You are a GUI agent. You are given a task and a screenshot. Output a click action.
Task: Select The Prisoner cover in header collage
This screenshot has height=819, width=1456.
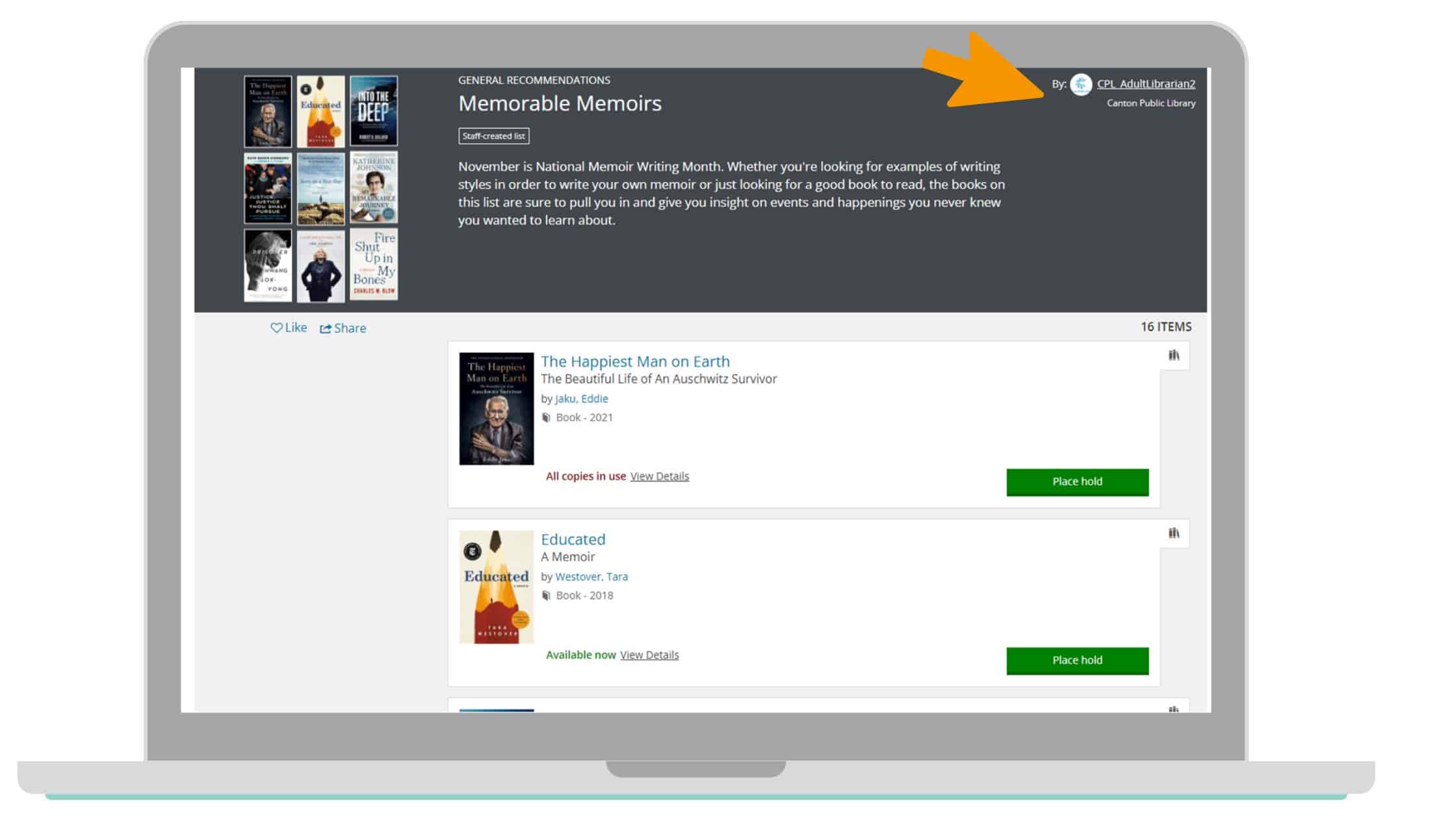click(268, 265)
